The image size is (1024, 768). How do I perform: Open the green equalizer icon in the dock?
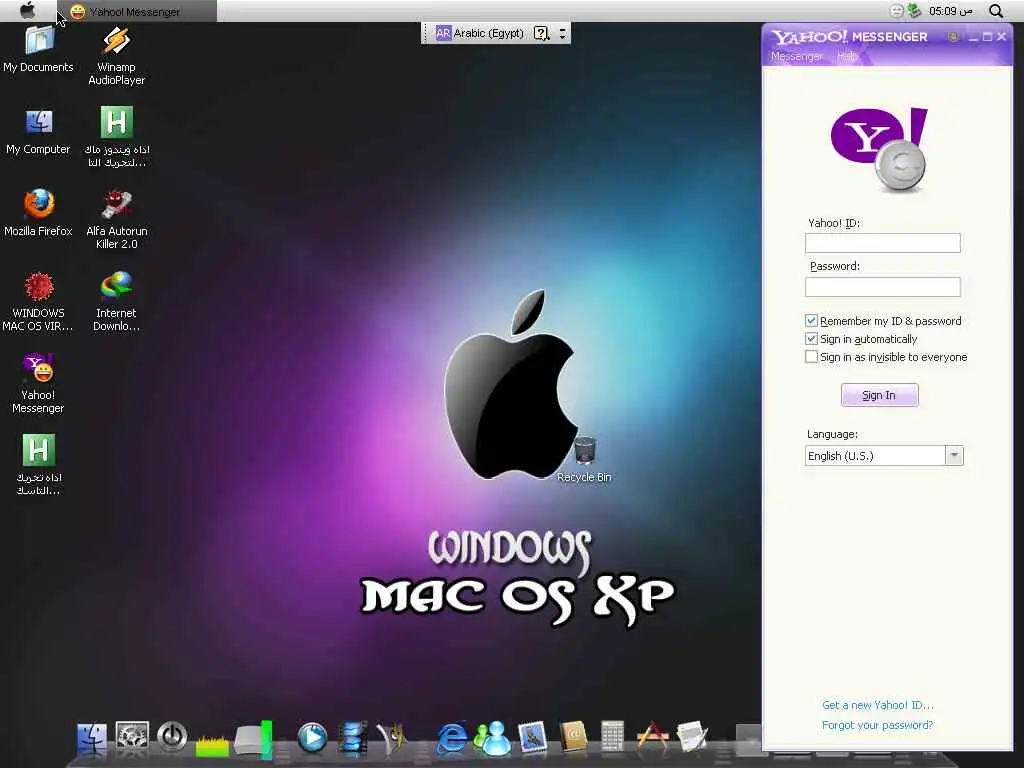pos(212,745)
